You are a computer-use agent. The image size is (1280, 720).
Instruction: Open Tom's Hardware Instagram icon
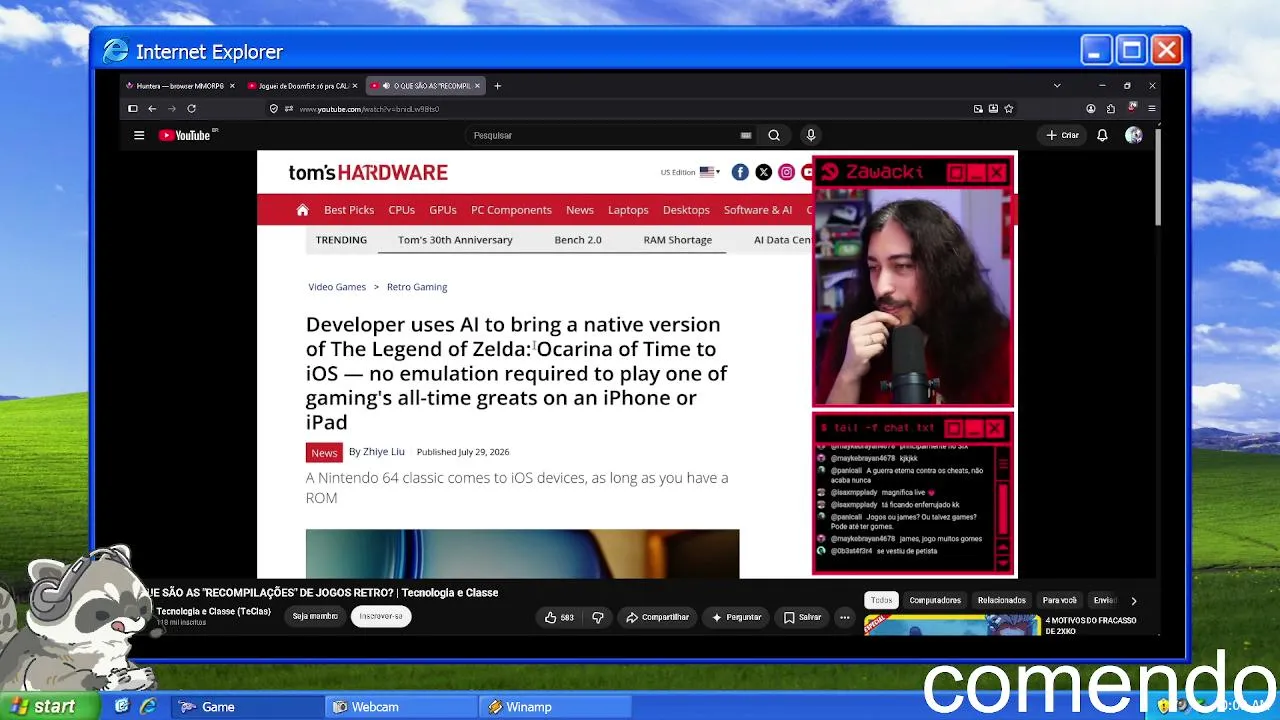coord(787,172)
